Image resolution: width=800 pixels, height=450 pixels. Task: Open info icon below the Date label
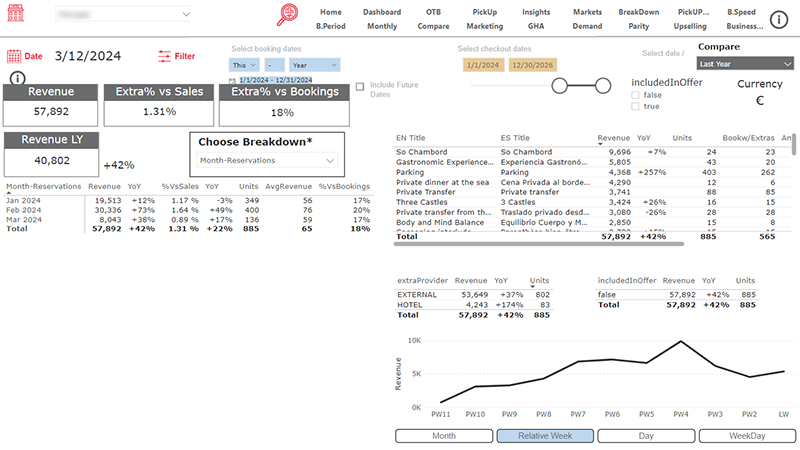tap(17, 79)
